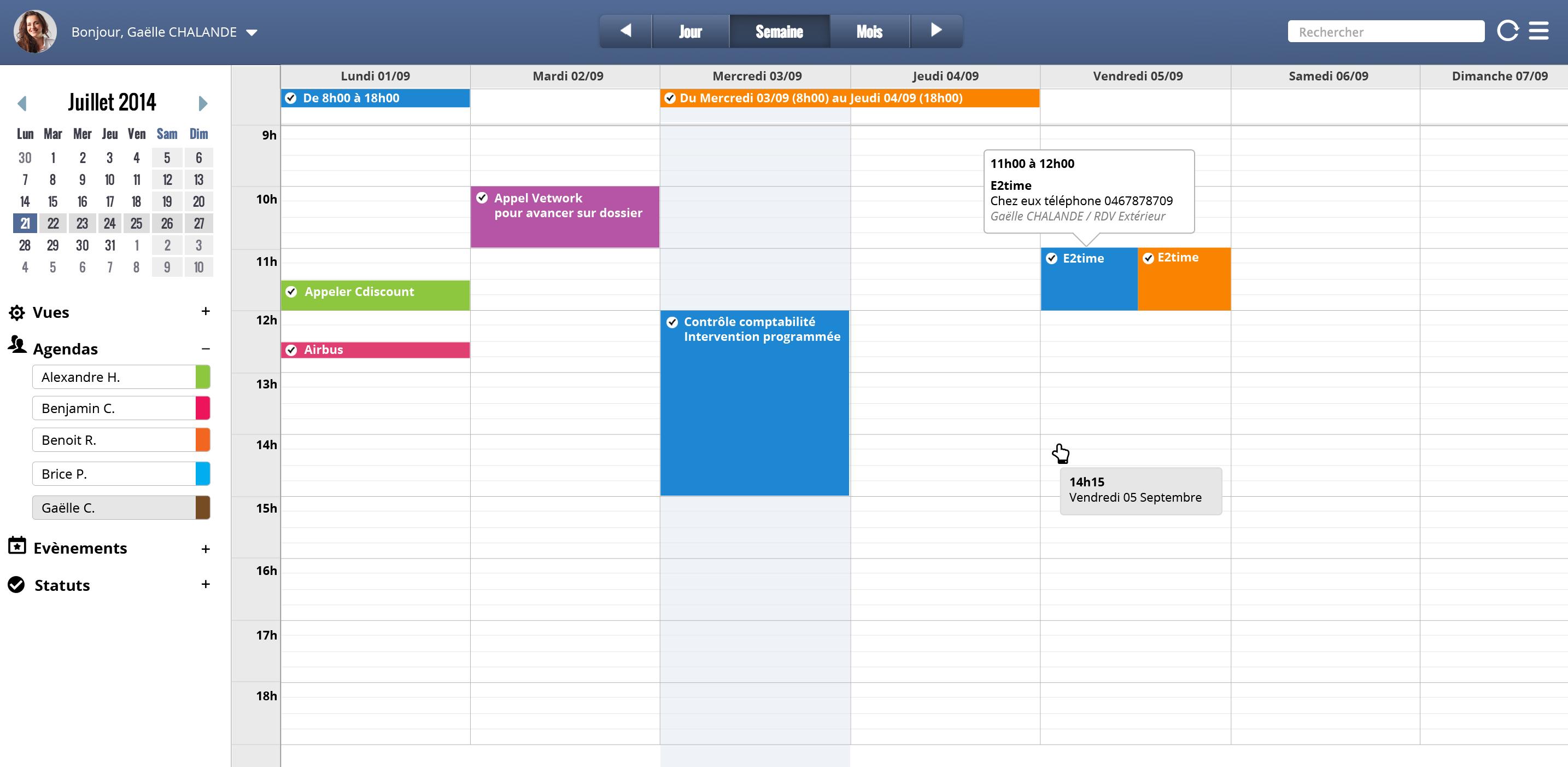Image resolution: width=1568 pixels, height=767 pixels.
Task: Expand the Evènements section
Action: (x=206, y=548)
